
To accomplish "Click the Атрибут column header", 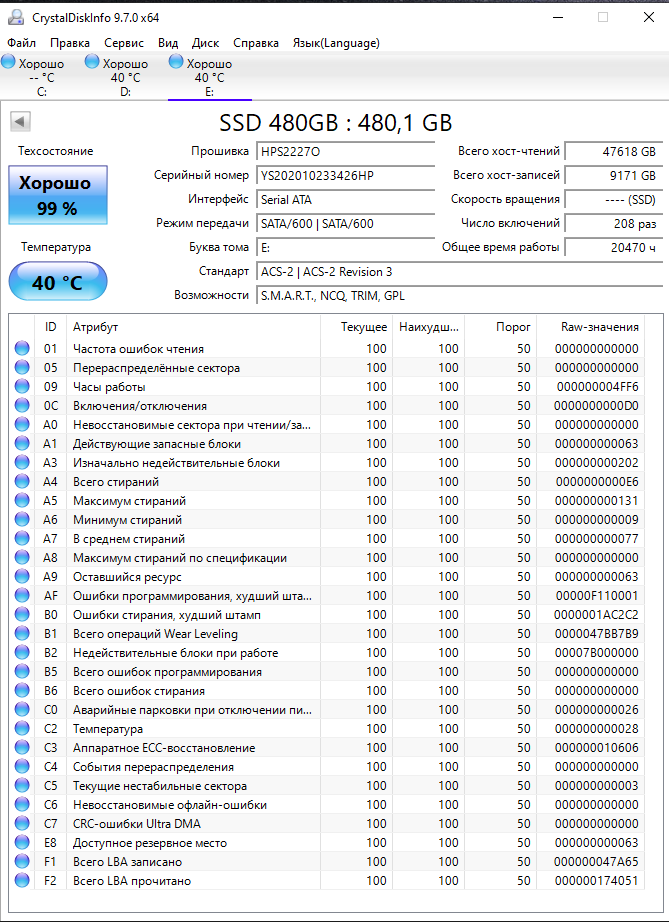I will click(x=193, y=327).
